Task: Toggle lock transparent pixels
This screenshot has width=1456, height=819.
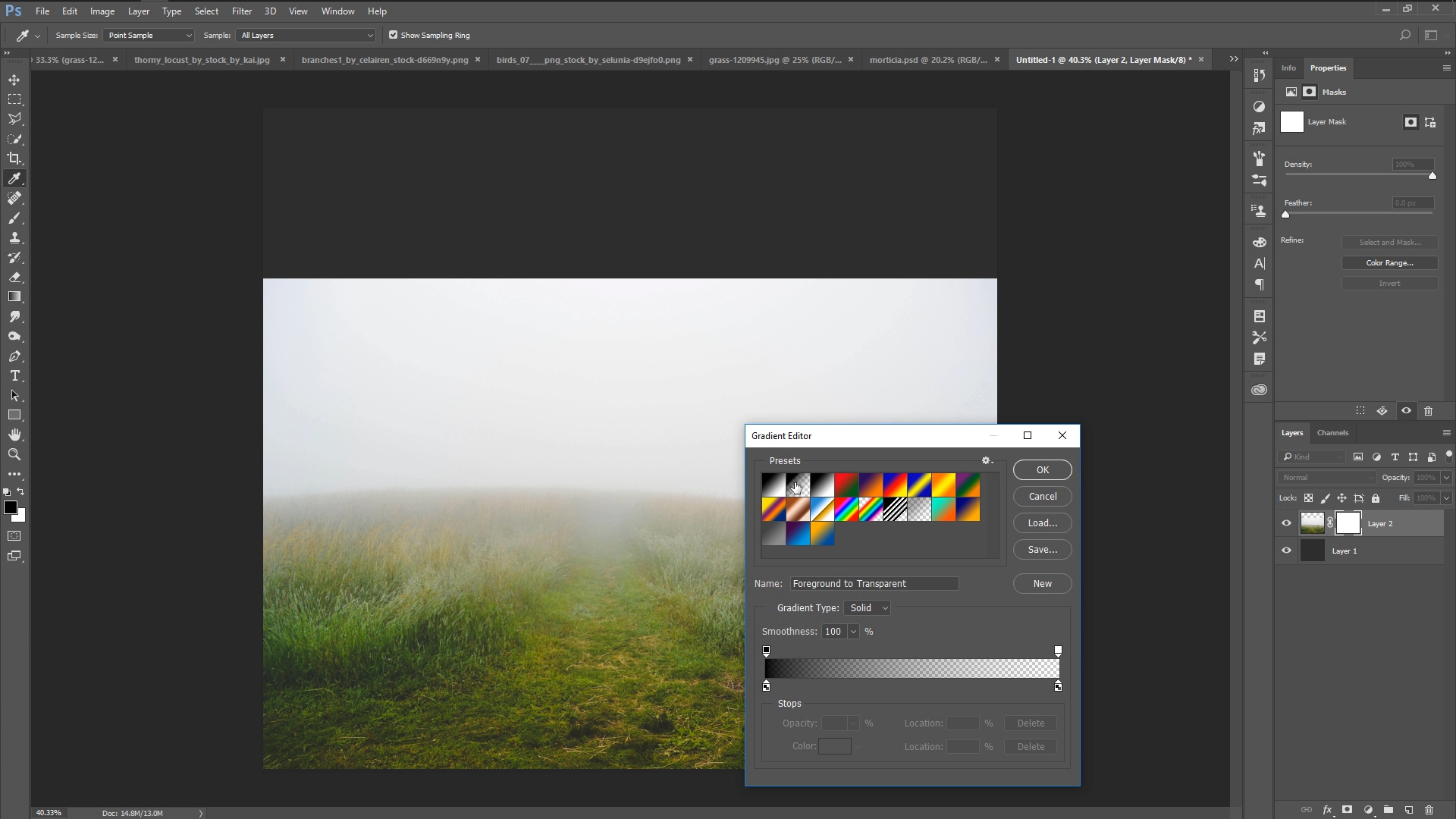Action: tap(1308, 498)
